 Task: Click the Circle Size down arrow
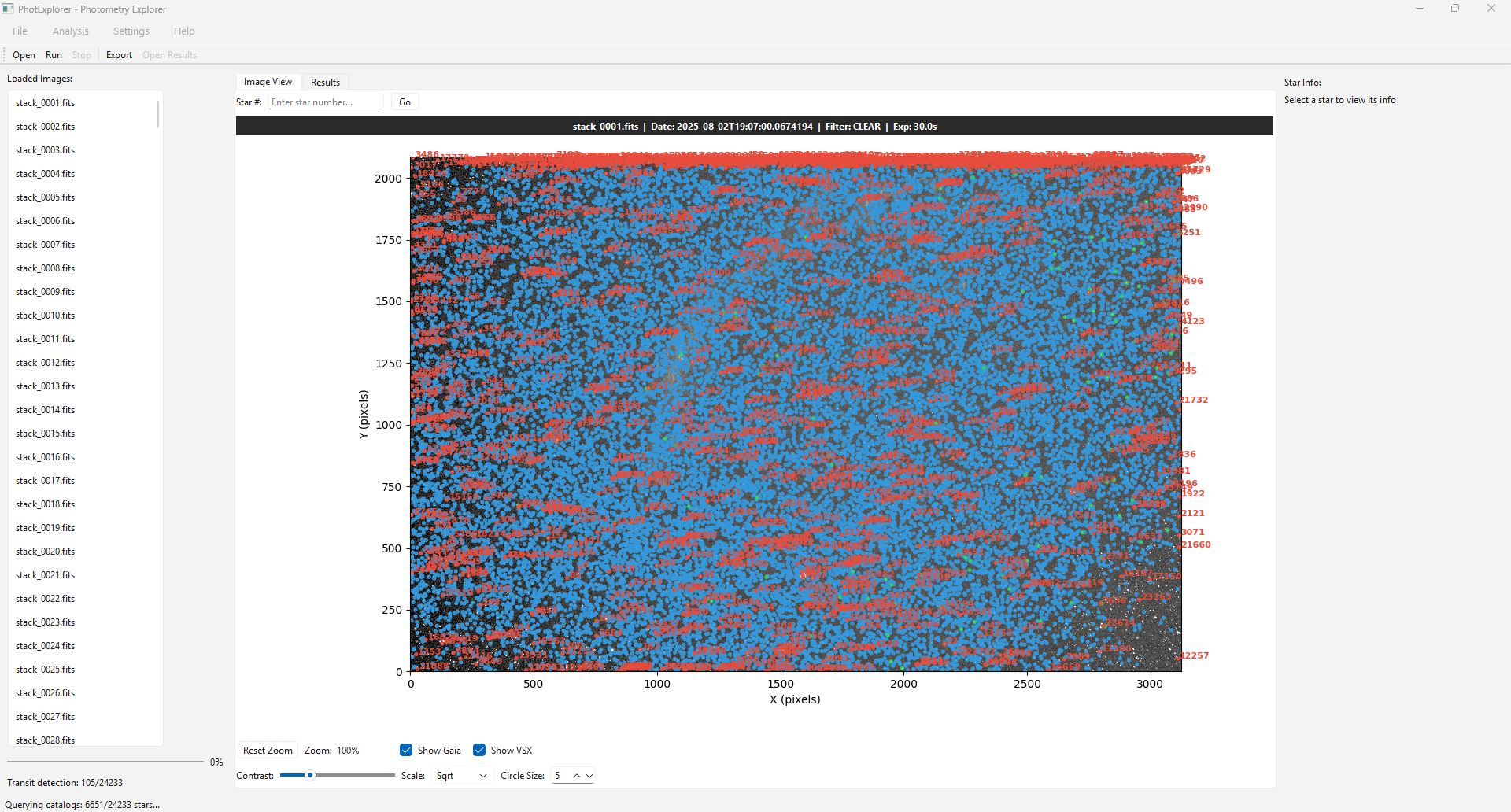589,776
